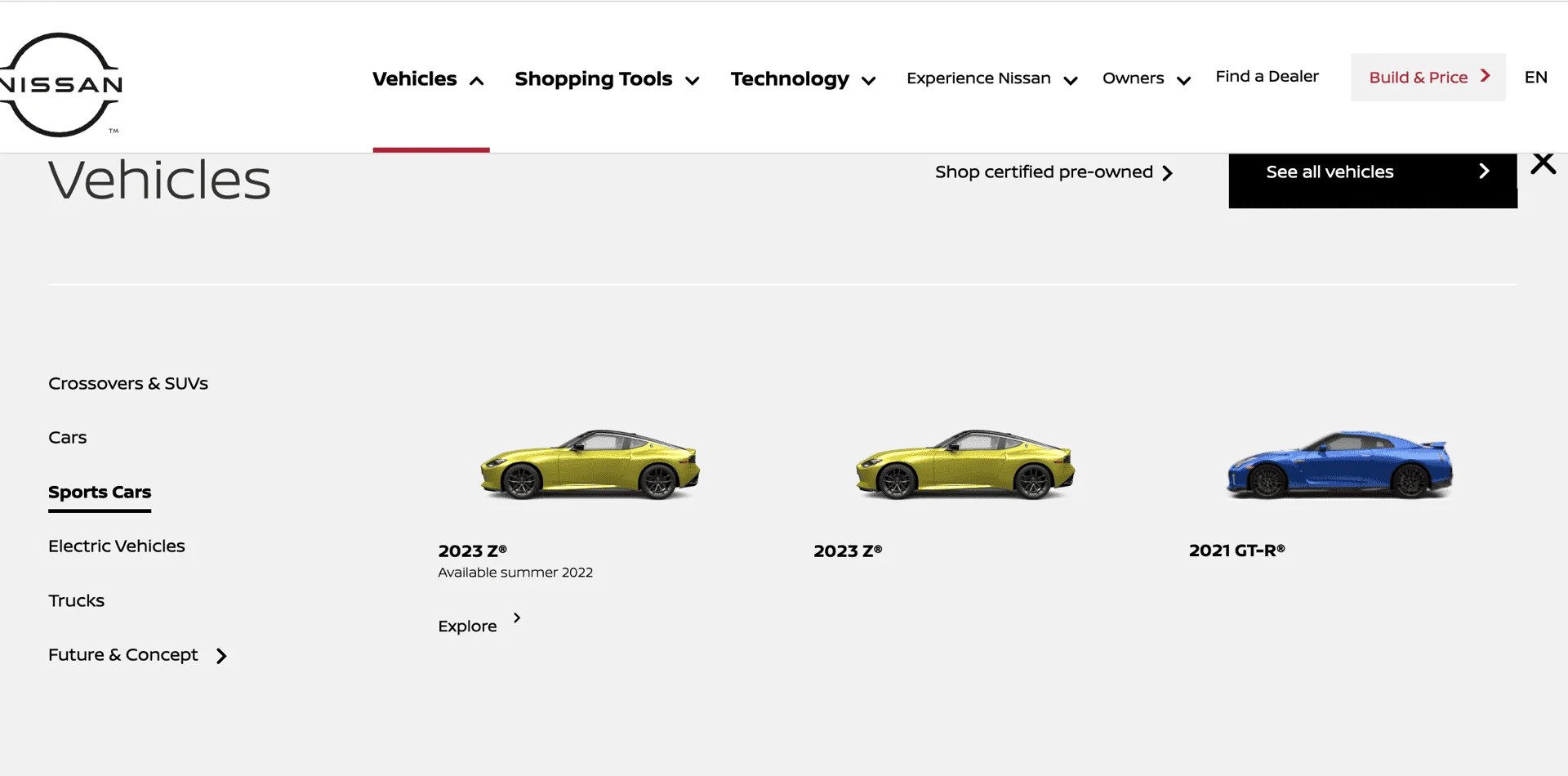Click Explore link under 2023 Z

pyautogui.click(x=467, y=627)
